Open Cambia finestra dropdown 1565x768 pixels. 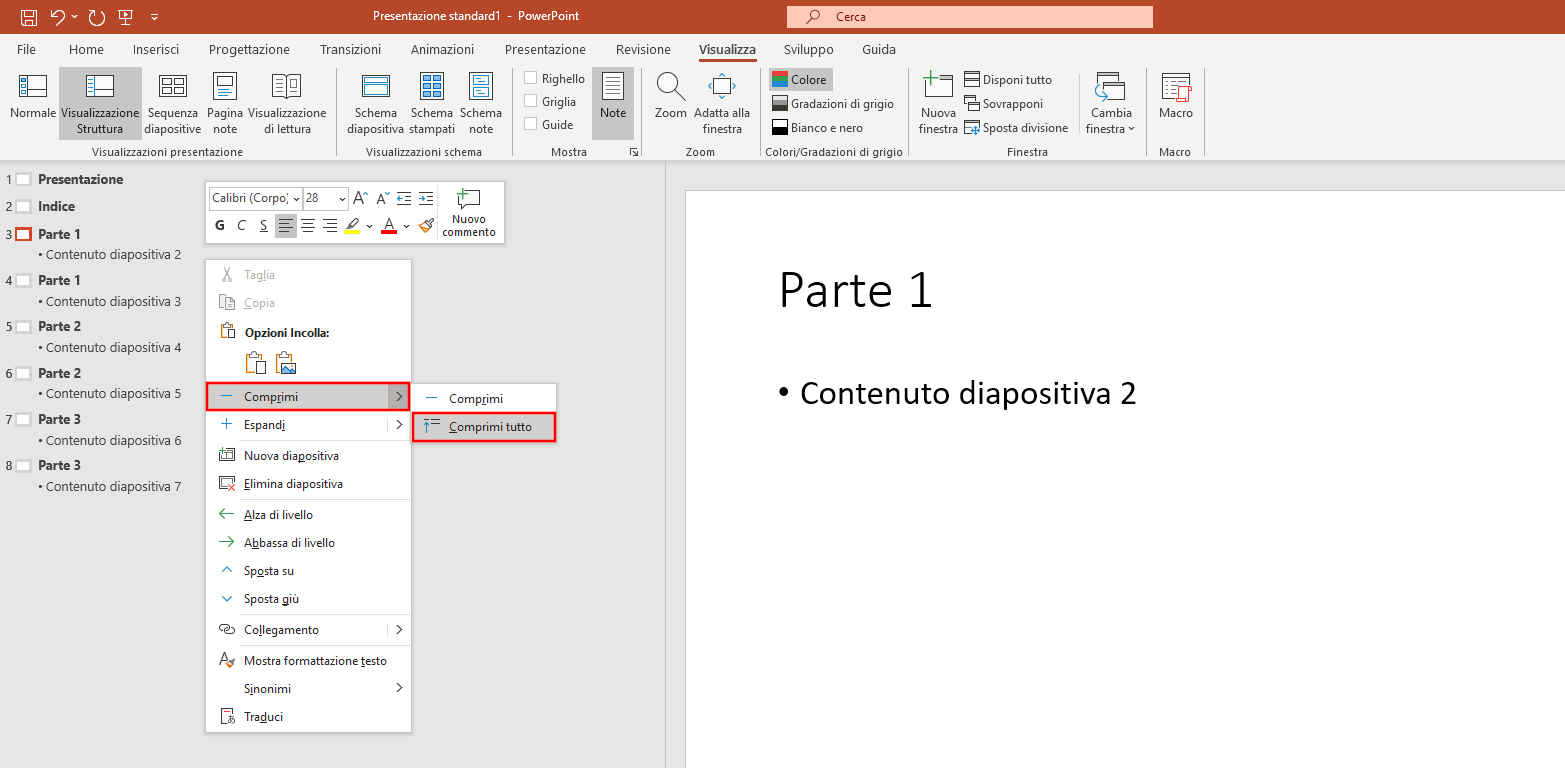click(x=1111, y=104)
